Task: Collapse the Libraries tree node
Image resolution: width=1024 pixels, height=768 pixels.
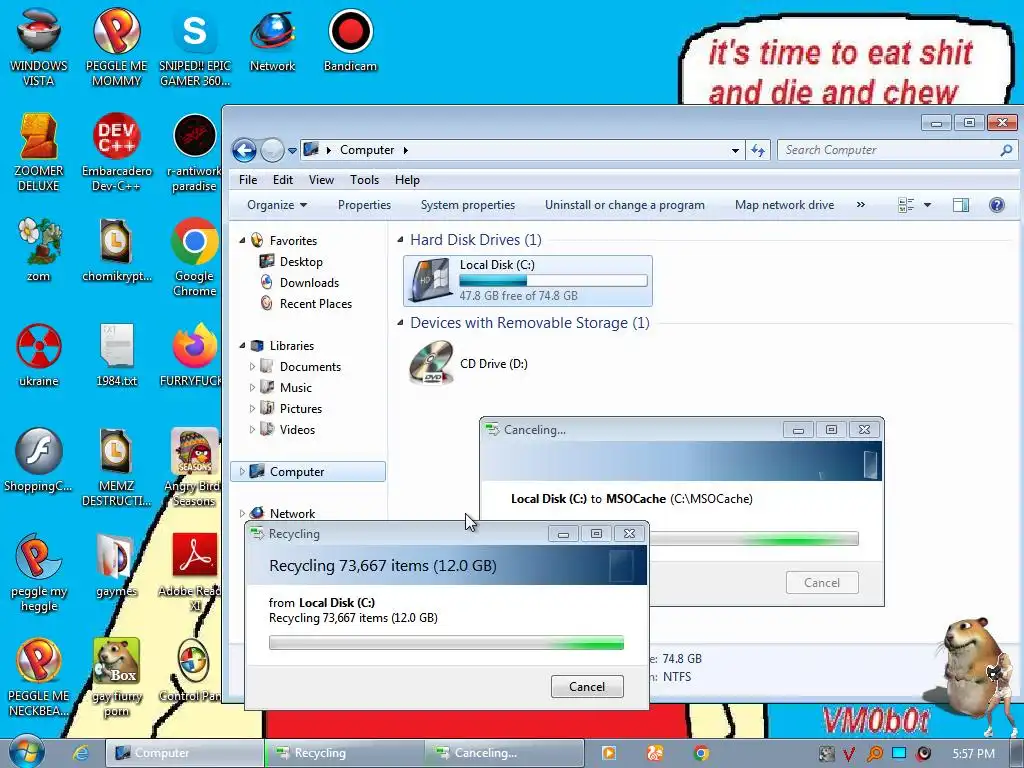Action: click(242, 345)
